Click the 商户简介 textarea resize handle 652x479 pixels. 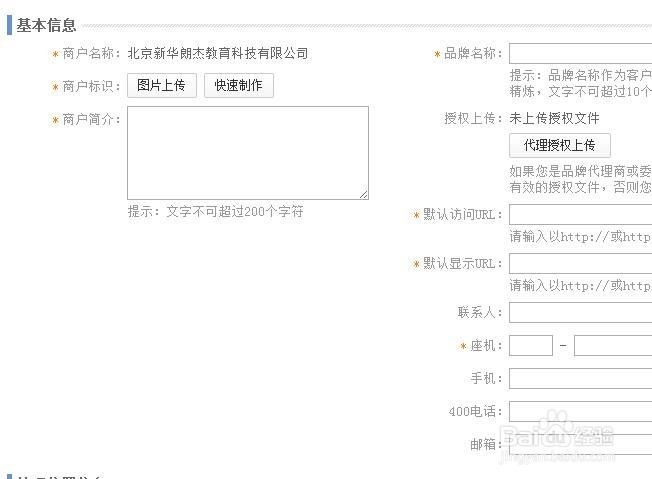[x=363, y=195]
